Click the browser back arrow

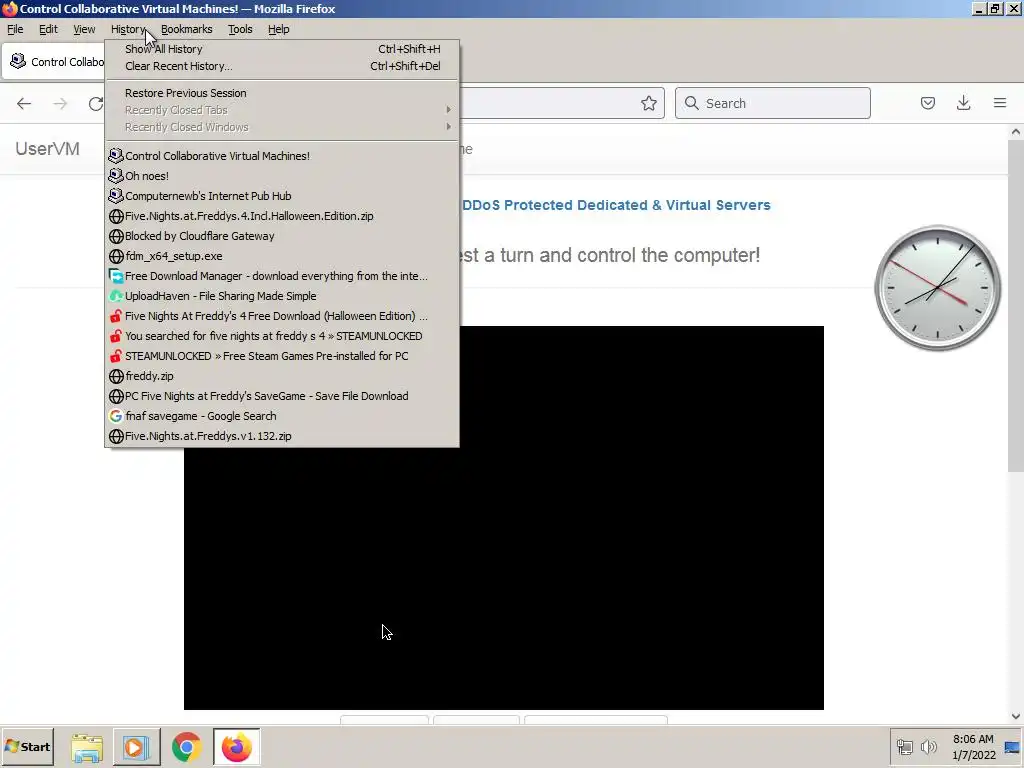24,103
